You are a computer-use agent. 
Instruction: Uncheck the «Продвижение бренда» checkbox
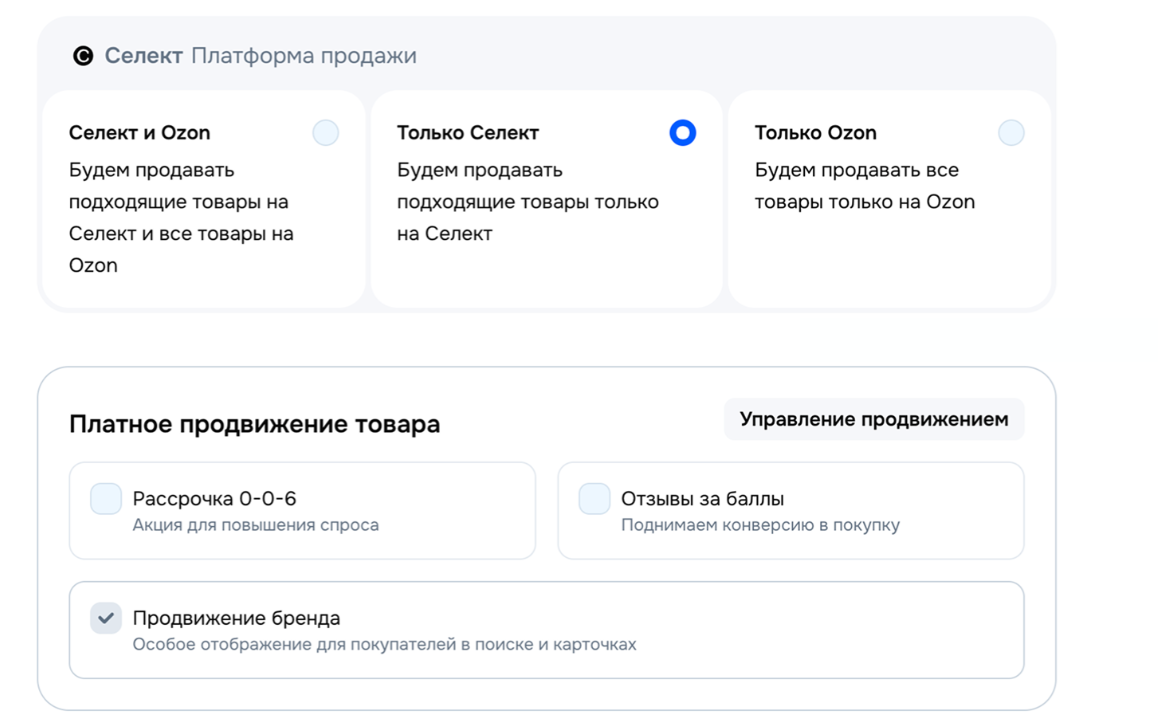point(106,618)
